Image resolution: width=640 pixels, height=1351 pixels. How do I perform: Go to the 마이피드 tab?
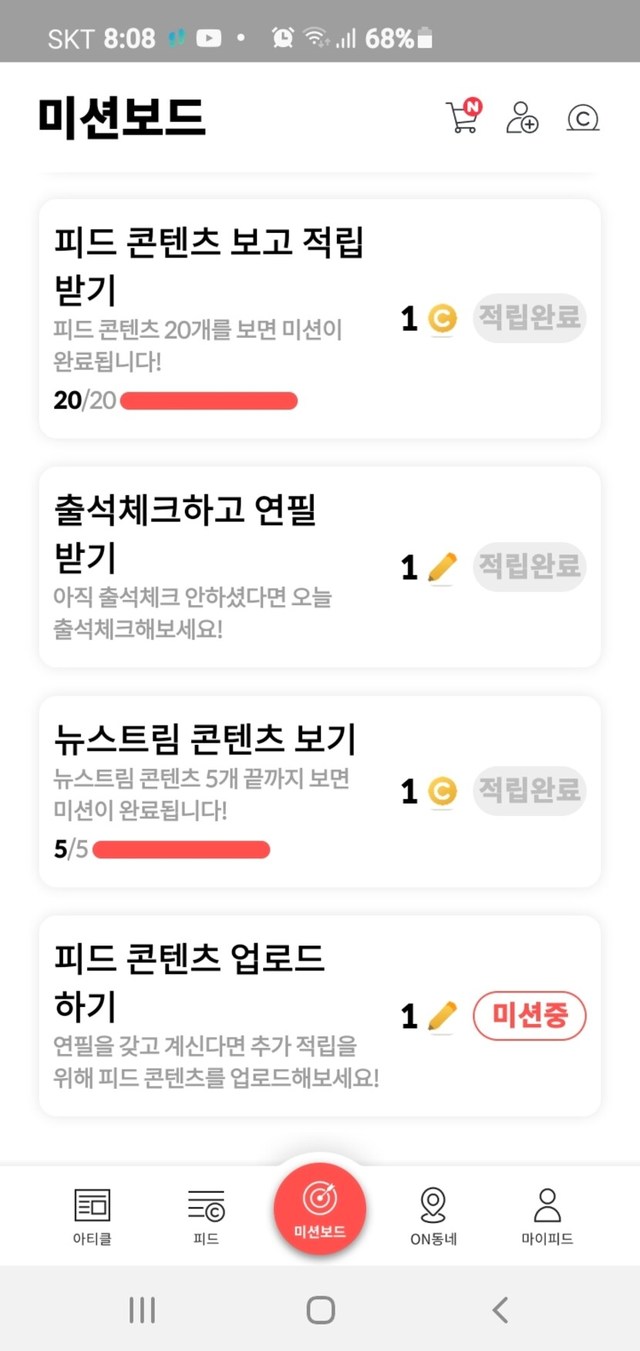[x=547, y=1215]
